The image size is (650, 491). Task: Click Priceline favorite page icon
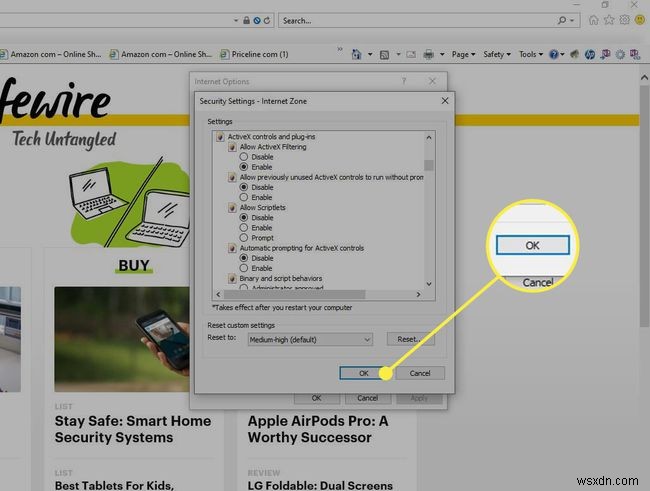point(224,54)
